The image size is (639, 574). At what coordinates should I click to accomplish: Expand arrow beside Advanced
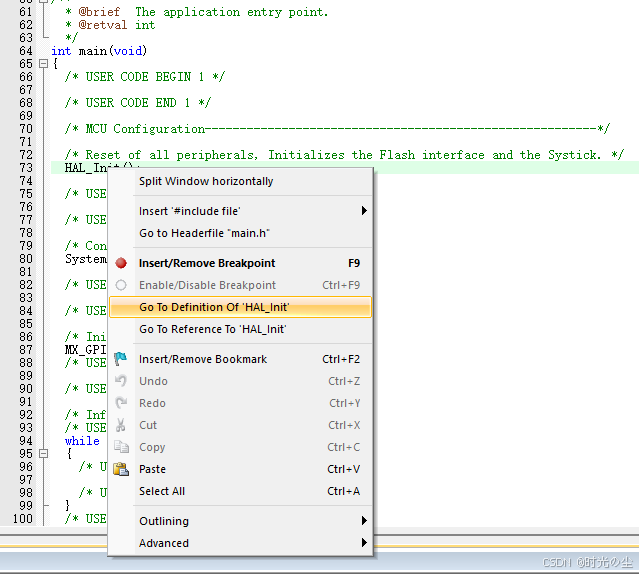point(364,543)
